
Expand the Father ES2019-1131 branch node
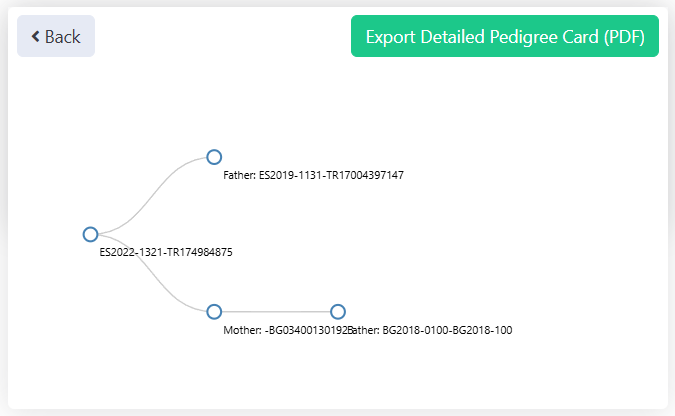[214, 157]
